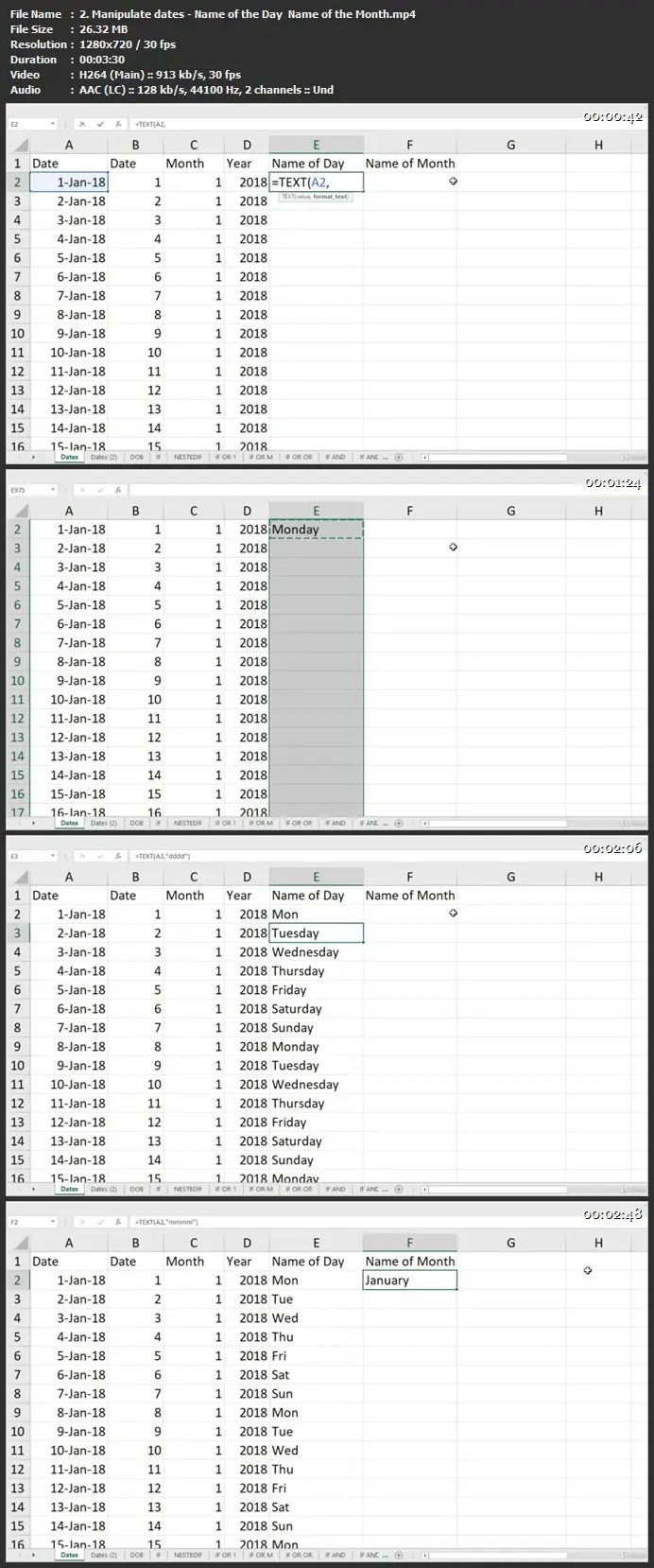Click the '1-Jan-18' cell in the 00:00:42 frame
This screenshot has height=1568, width=654.
pos(68,182)
